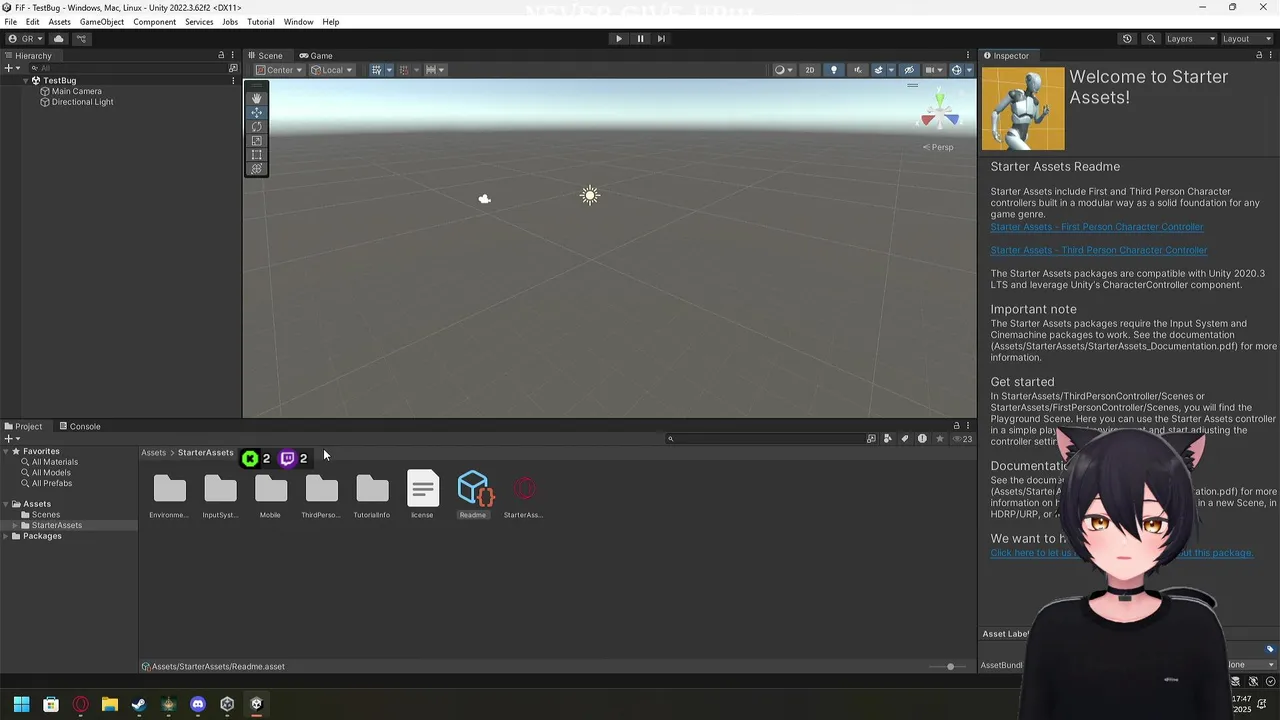Toggle scene lighting bulb

(x=833, y=70)
